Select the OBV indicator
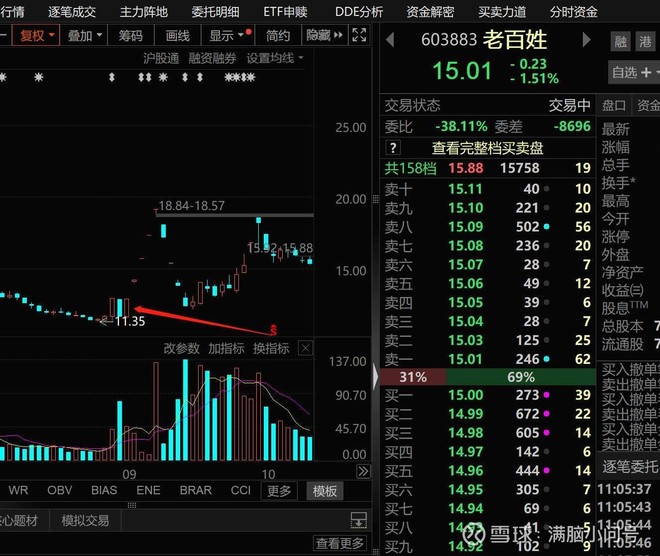The width and height of the screenshot is (660, 556). tap(59, 490)
